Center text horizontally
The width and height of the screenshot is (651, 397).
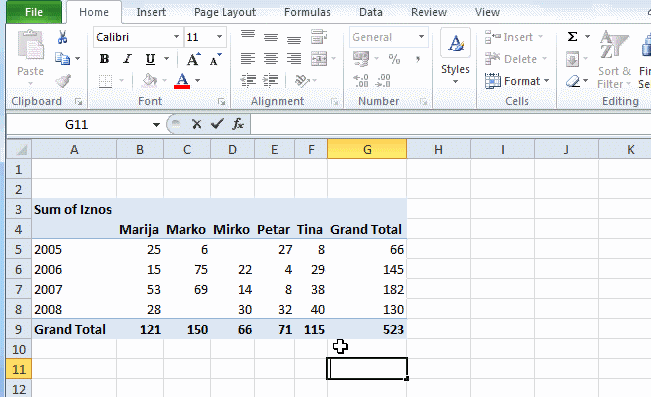pyautogui.click(x=271, y=59)
